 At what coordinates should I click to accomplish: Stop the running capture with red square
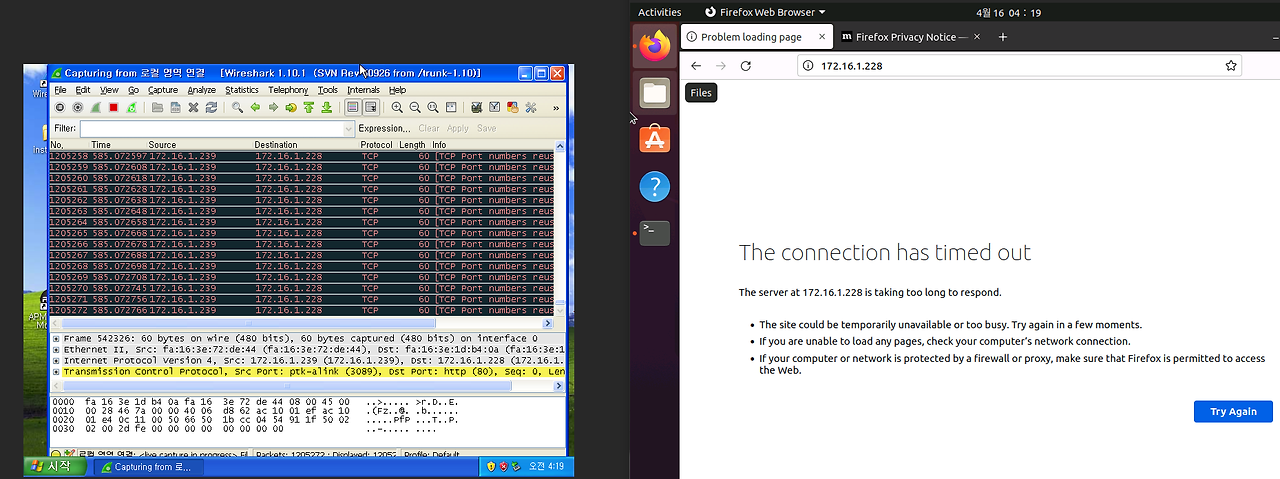(113, 107)
